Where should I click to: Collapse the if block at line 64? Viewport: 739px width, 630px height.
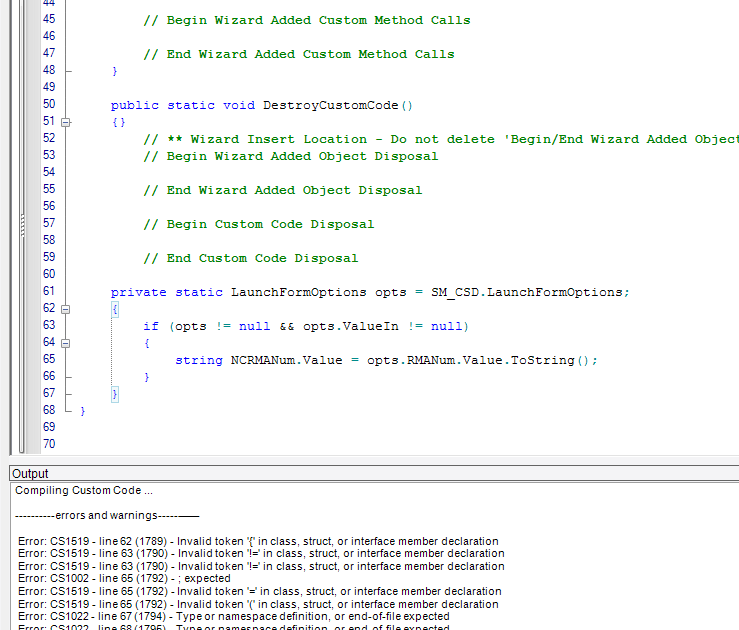[66, 344]
